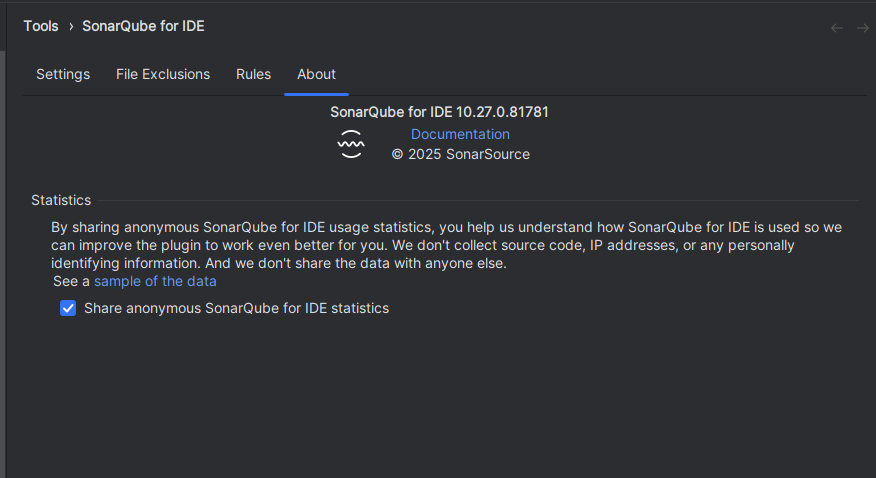Go forward using the right arrow icon
Viewport: 876px width, 478px height.
[863, 28]
